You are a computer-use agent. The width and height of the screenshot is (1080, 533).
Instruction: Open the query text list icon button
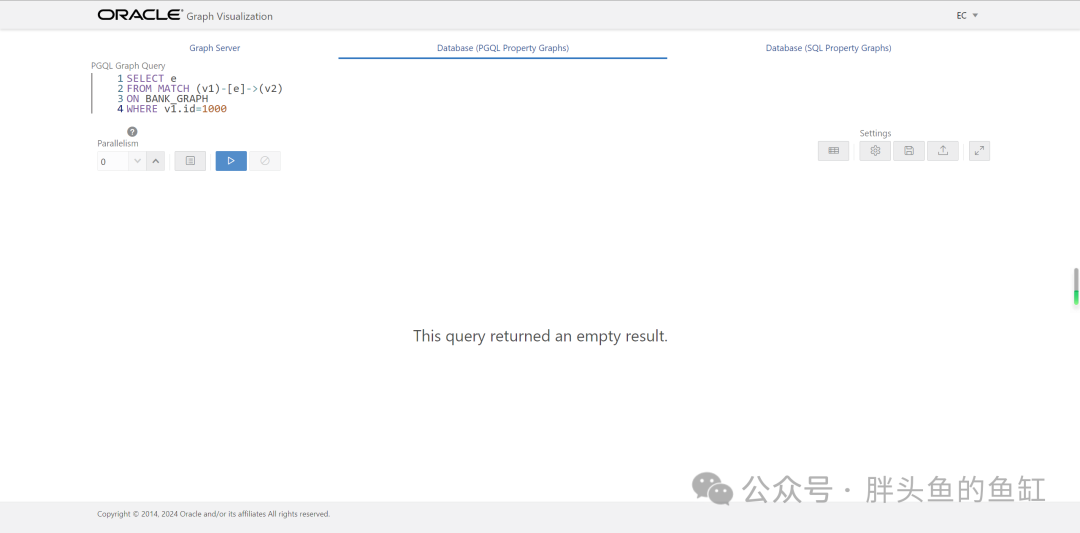[x=190, y=161]
